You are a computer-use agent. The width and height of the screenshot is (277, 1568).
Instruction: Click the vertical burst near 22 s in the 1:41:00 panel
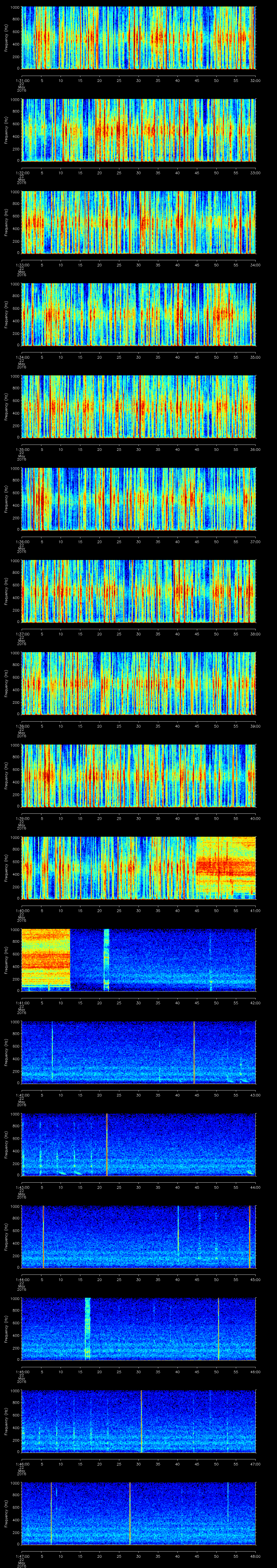[x=107, y=960]
